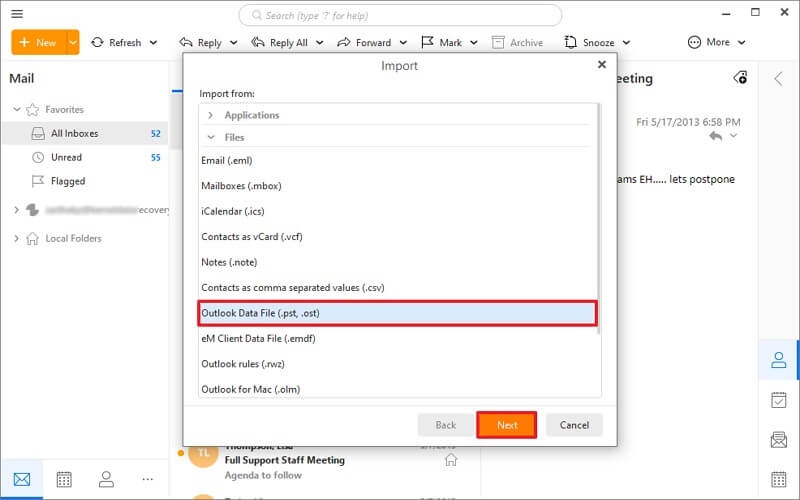This screenshot has width=800, height=500.
Task: Select Email (.eml) import option
Action: click(398, 160)
